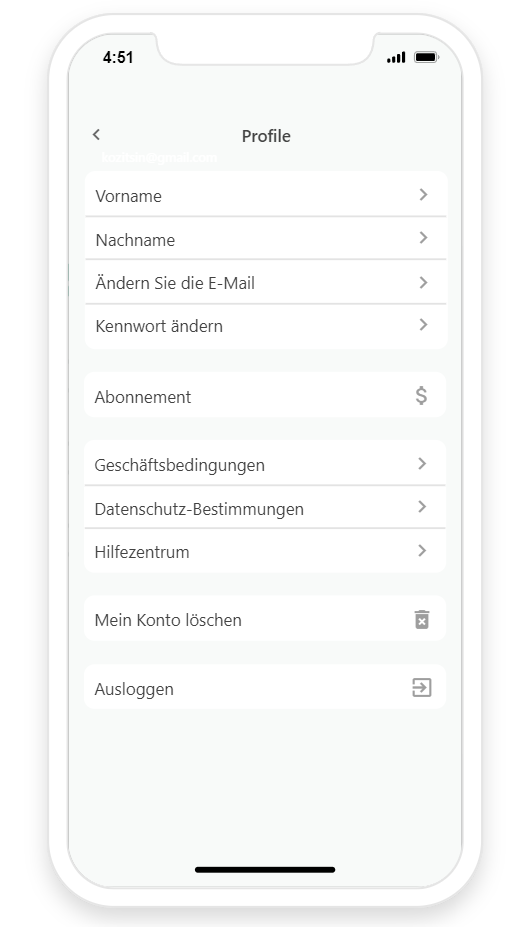Select the Hilfezentrum entry
522x927 pixels.
click(265, 551)
